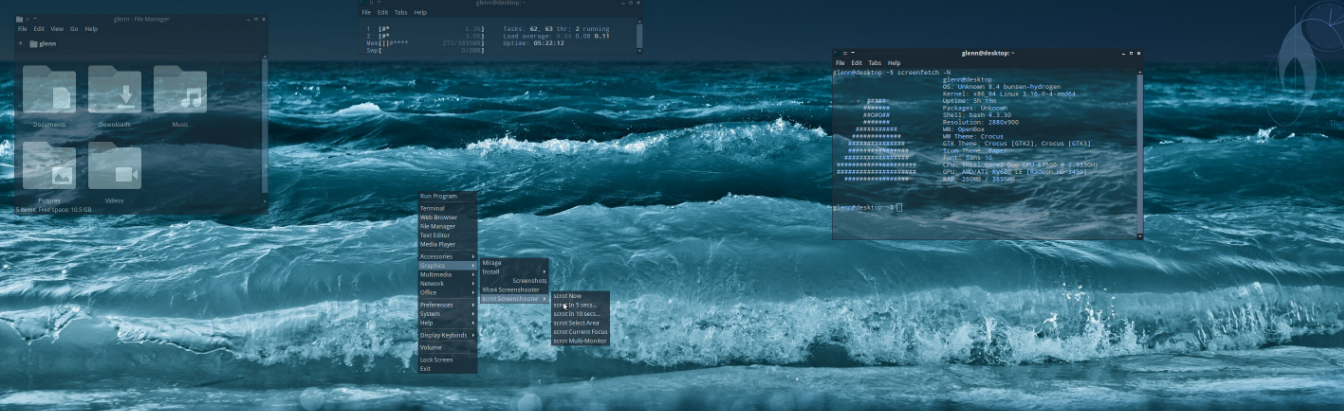The height and width of the screenshot is (411, 1344).
Task: Select Volume in root menu
Action: [447, 347]
